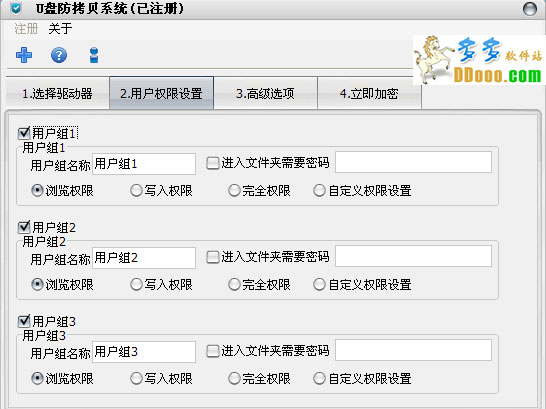
Task: Switch to 2.用户权限设置 tab
Action: click(162, 93)
